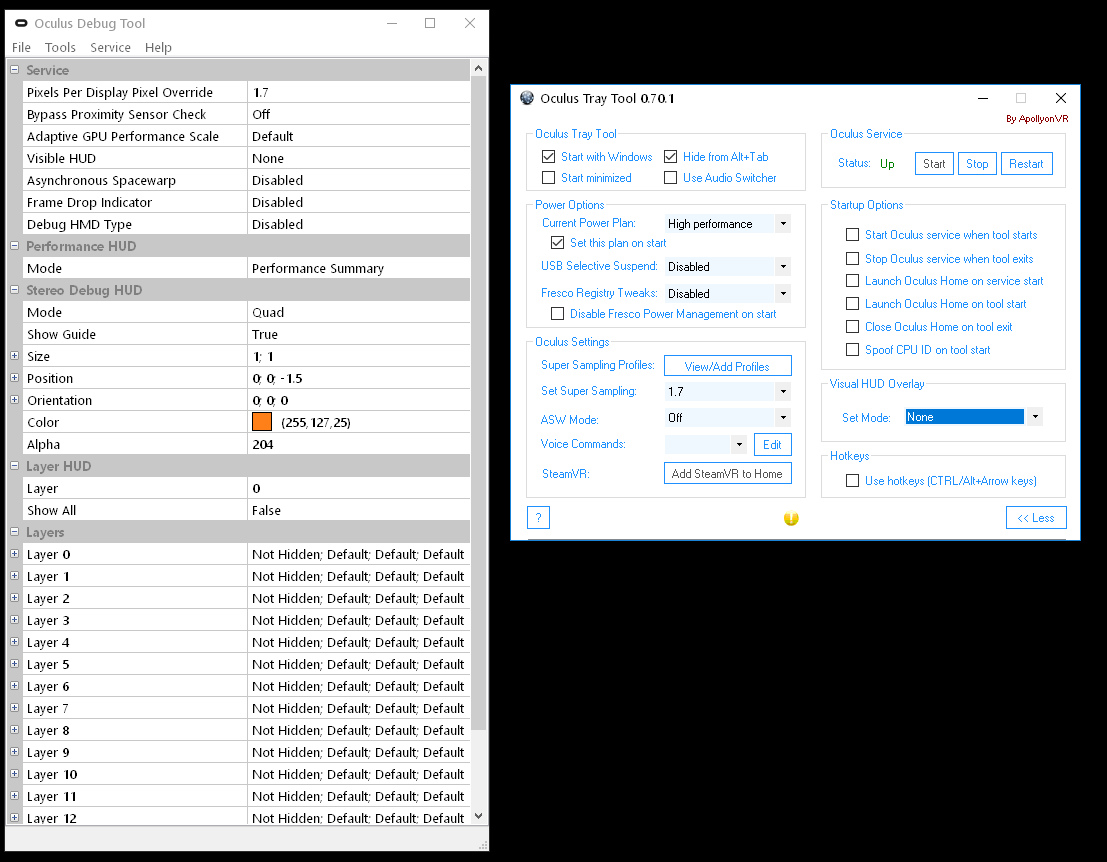This screenshot has height=862, width=1107.
Task: Open the Service menu
Action: pos(110,47)
